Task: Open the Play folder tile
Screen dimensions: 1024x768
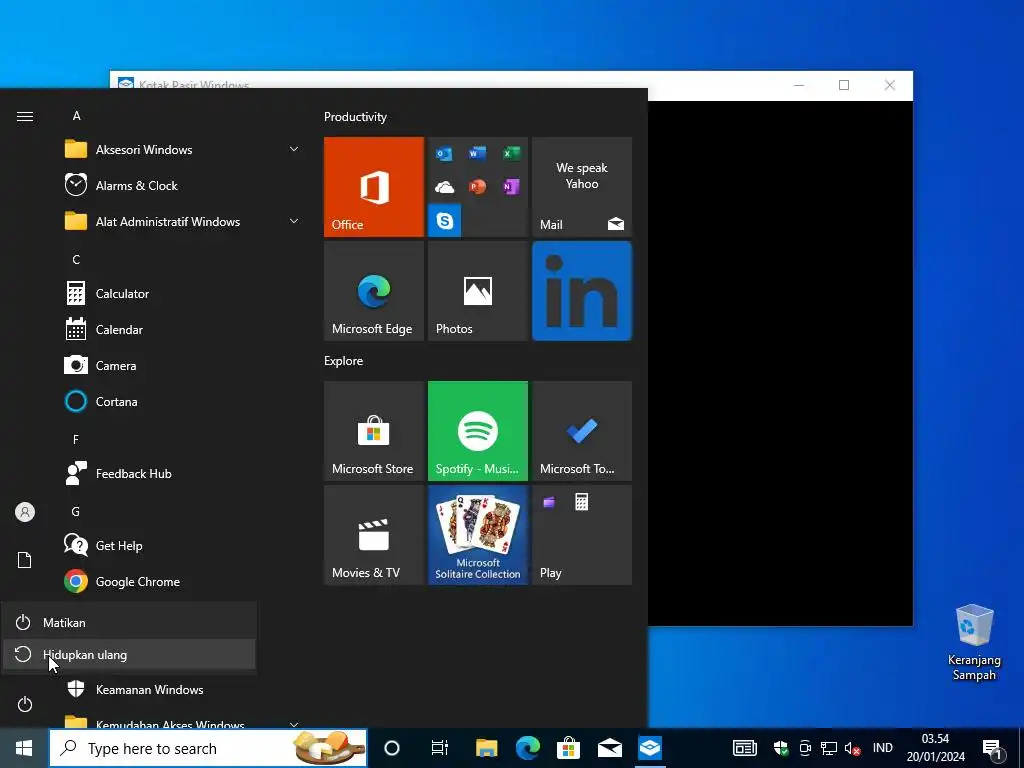Action: coord(582,535)
